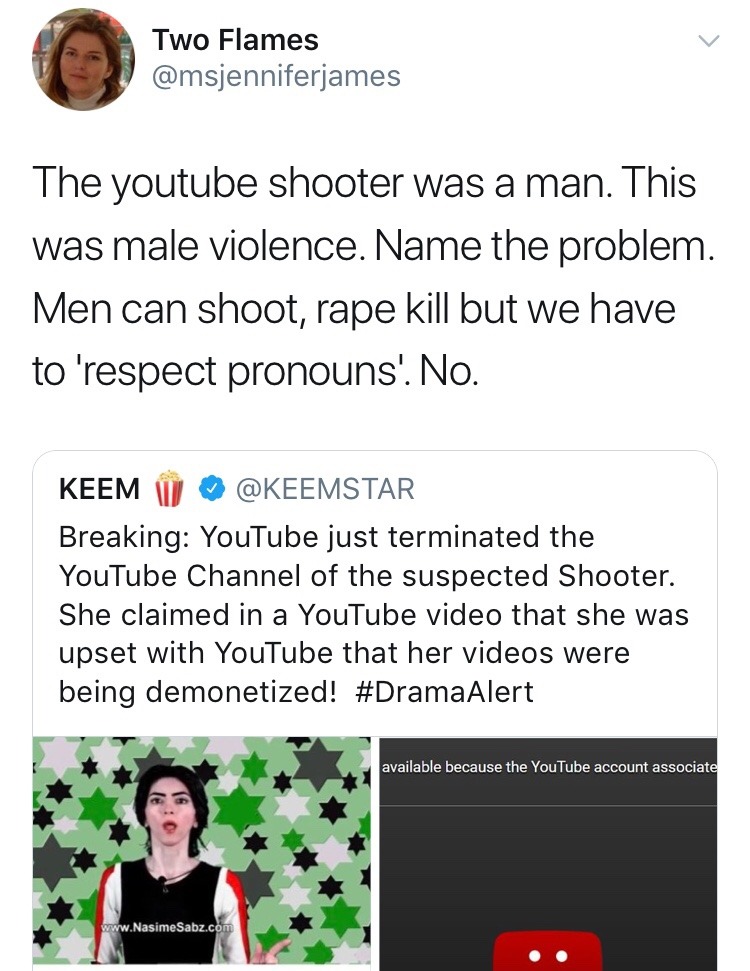The height and width of the screenshot is (971, 750).
Task: Open the @msjenniferjames handle
Action: tap(276, 76)
